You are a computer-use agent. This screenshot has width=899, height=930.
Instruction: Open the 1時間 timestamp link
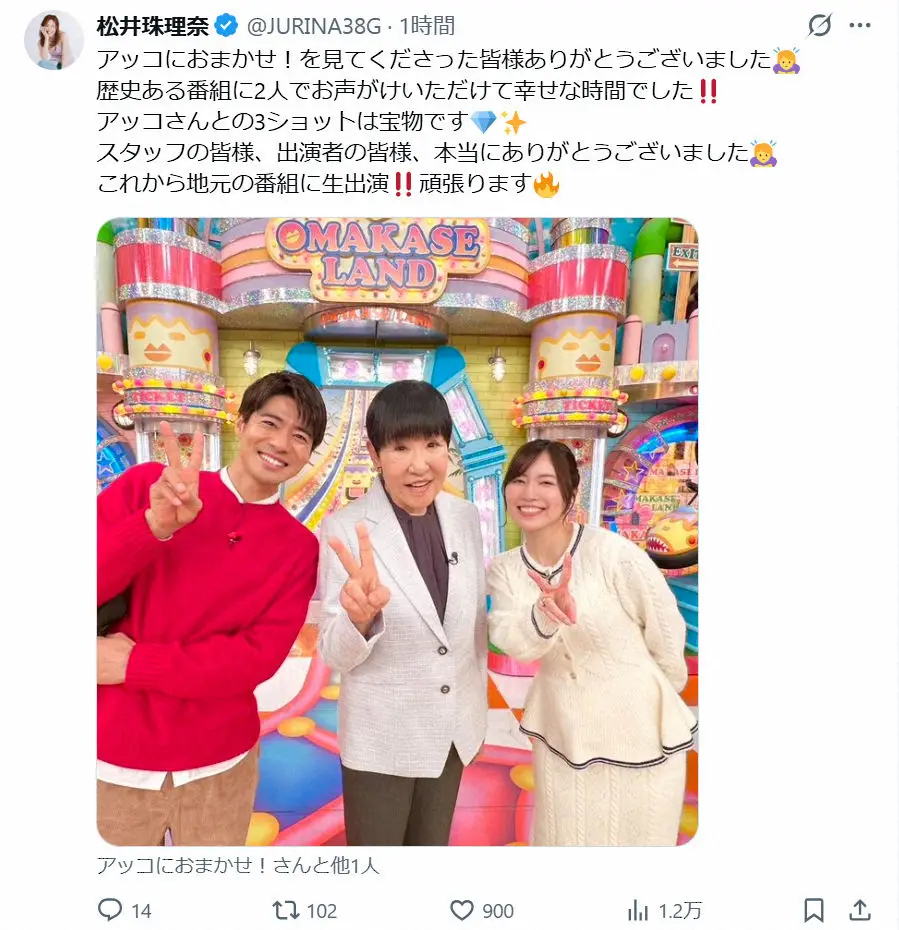click(427, 26)
